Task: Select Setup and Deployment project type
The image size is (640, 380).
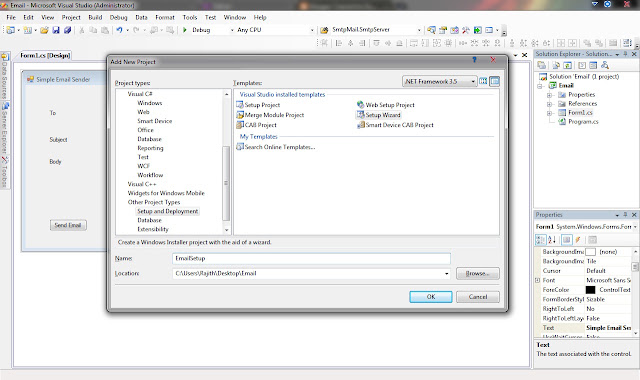Action: pyautogui.click(x=167, y=211)
